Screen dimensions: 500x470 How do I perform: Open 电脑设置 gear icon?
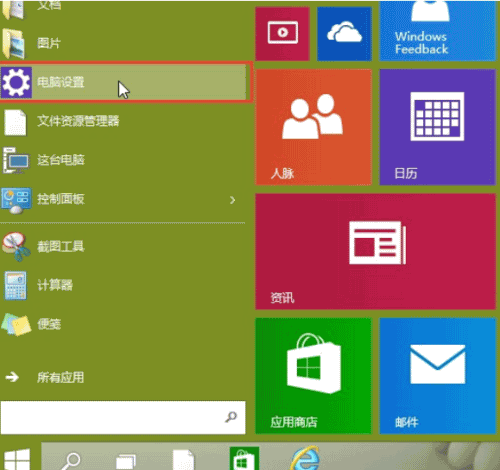click(16, 82)
